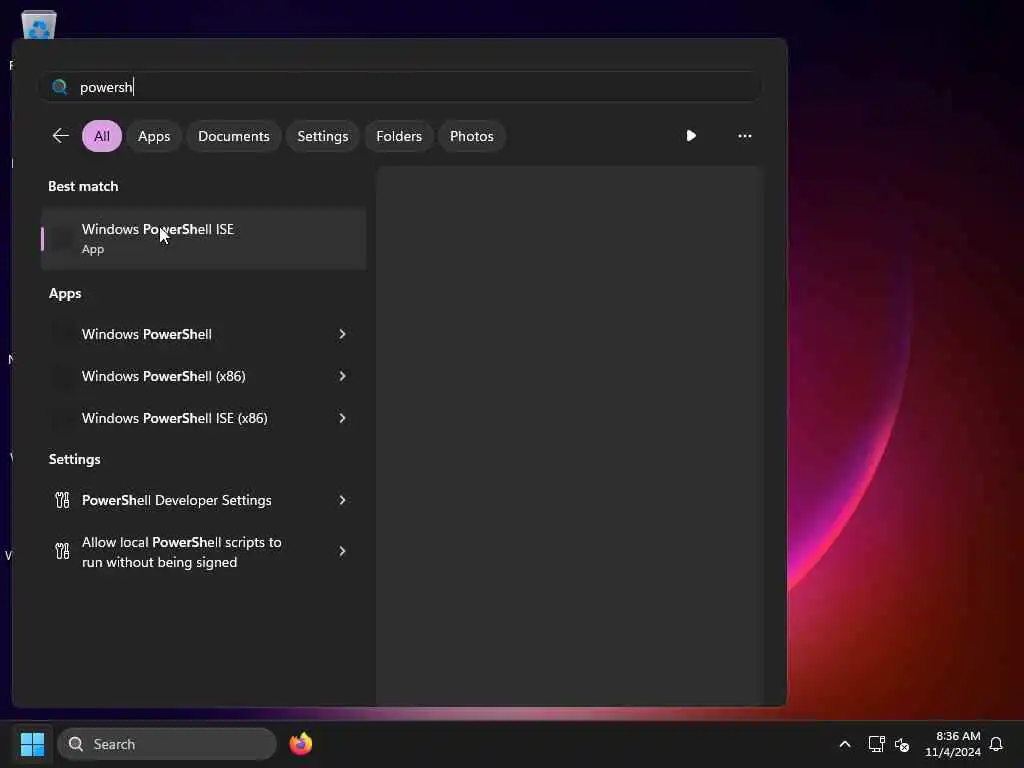The height and width of the screenshot is (768, 1024).
Task: Click the search magnifier icon in search box
Action: pos(59,87)
